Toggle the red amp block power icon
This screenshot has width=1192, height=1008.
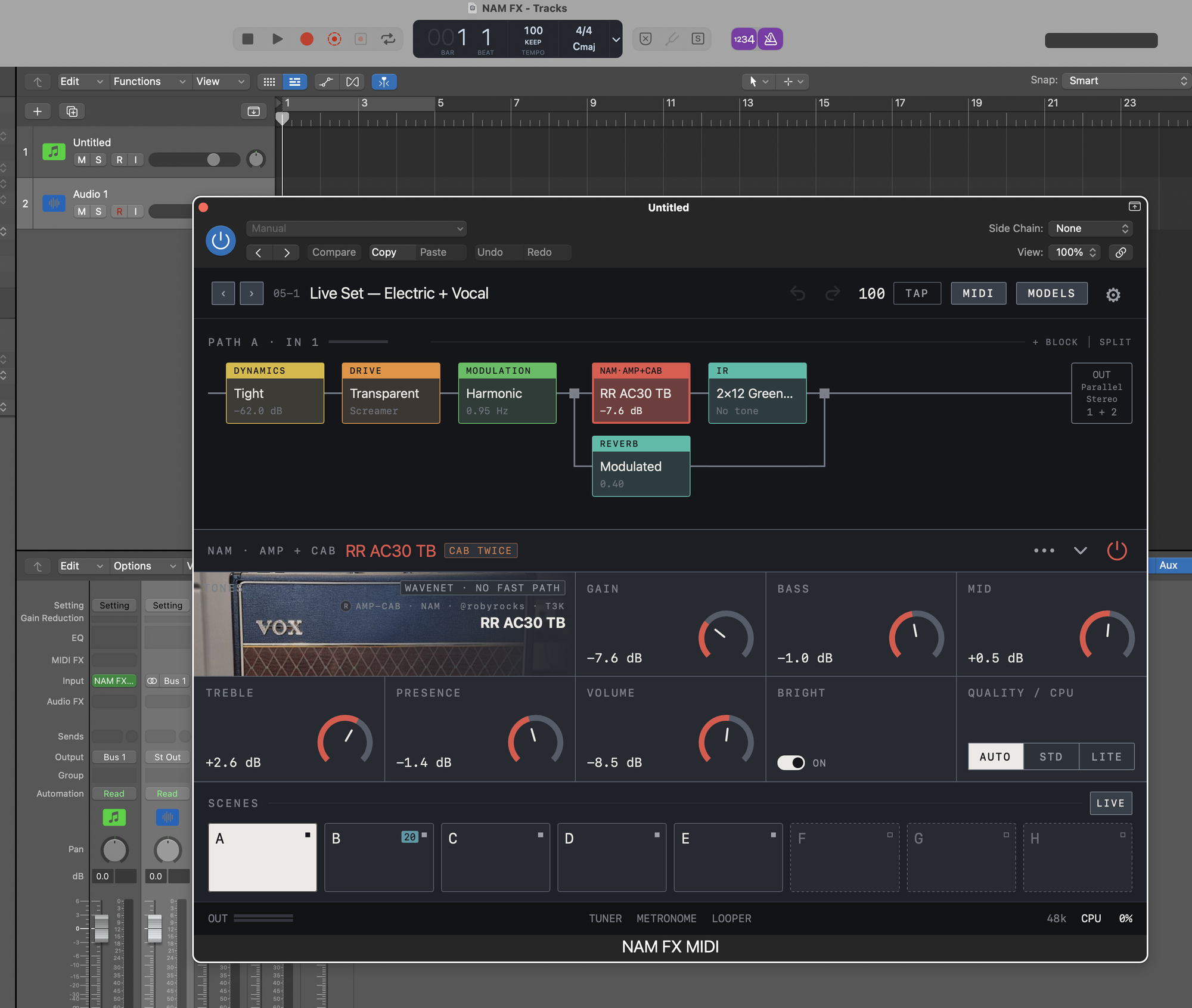tap(1117, 550)
